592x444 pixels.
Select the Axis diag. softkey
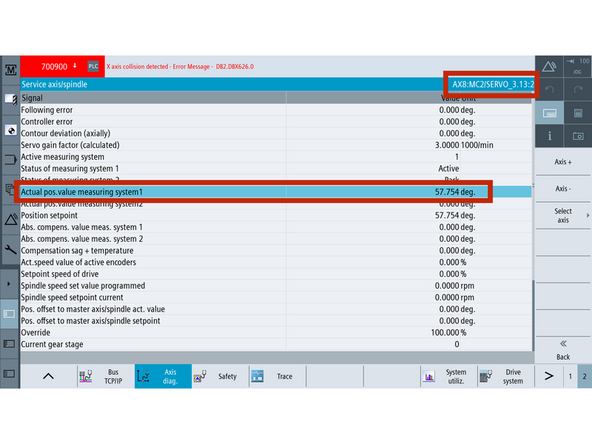click(163, 376)
